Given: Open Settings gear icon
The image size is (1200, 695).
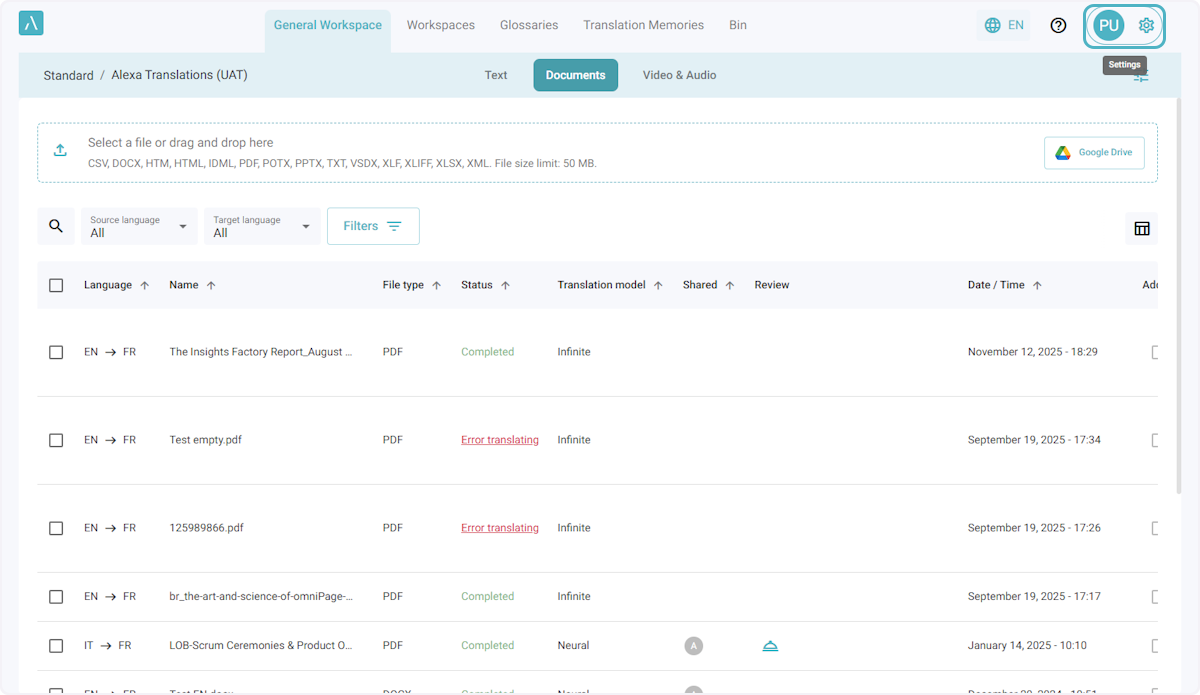Looking at the screenshot, I should 1146,25.
